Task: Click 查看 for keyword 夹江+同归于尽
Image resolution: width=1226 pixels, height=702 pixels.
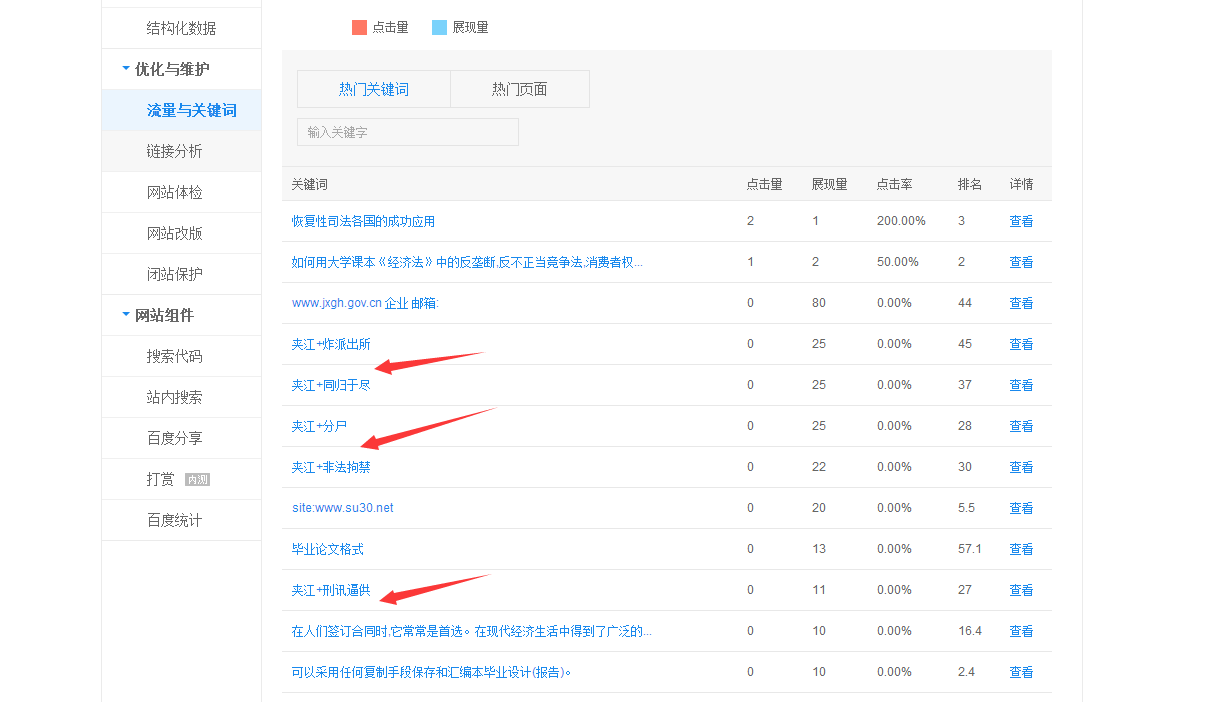Action: [x=1021, y=385]
